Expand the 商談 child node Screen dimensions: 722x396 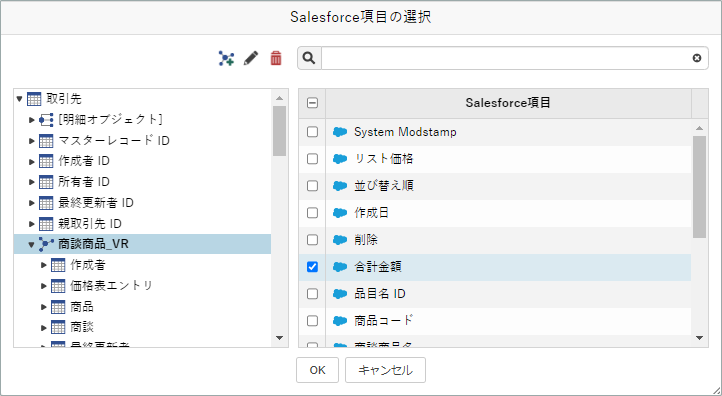(44, 327)
